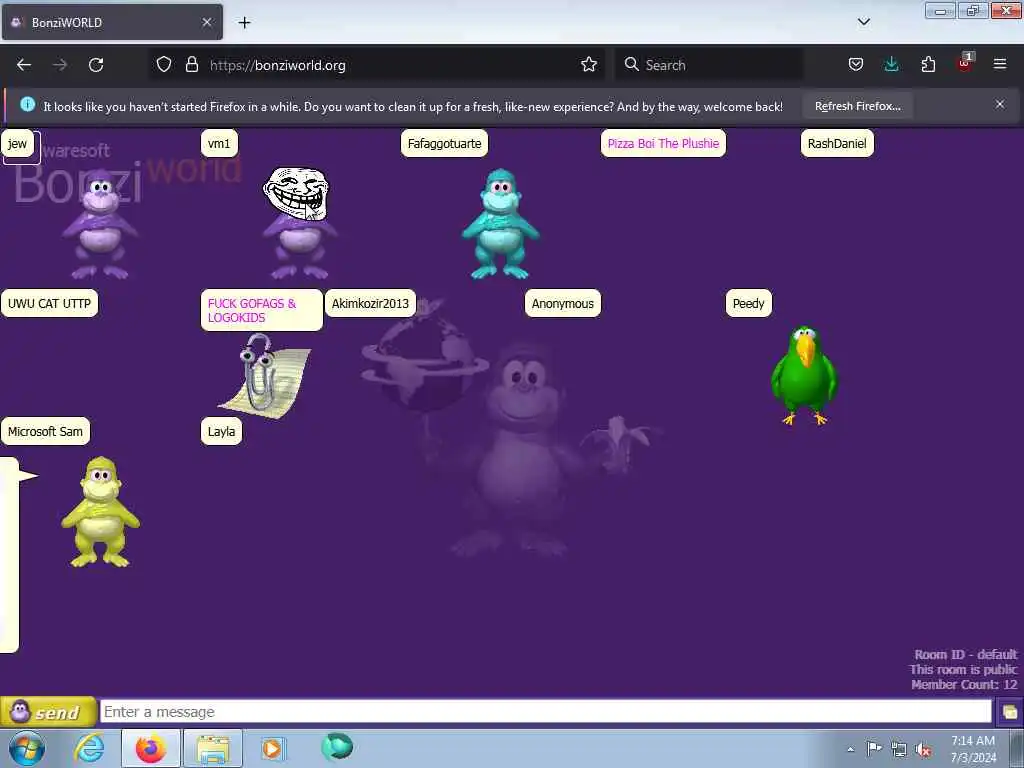1024x768 pixels.
Task: Click the teal round taskbar app icon
Action: coord(337,746)
